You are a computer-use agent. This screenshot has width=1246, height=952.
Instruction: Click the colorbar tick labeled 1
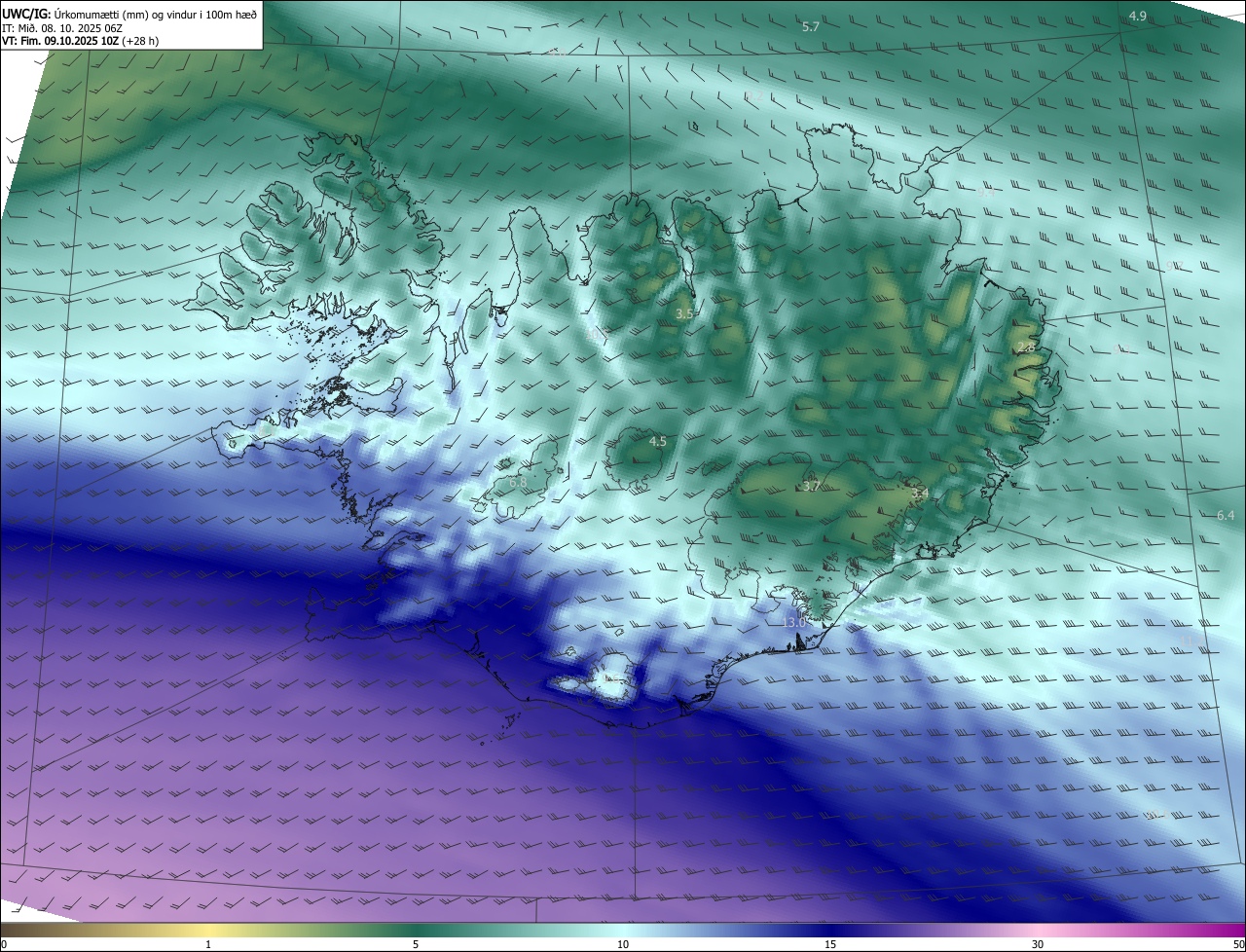point(208,944)
